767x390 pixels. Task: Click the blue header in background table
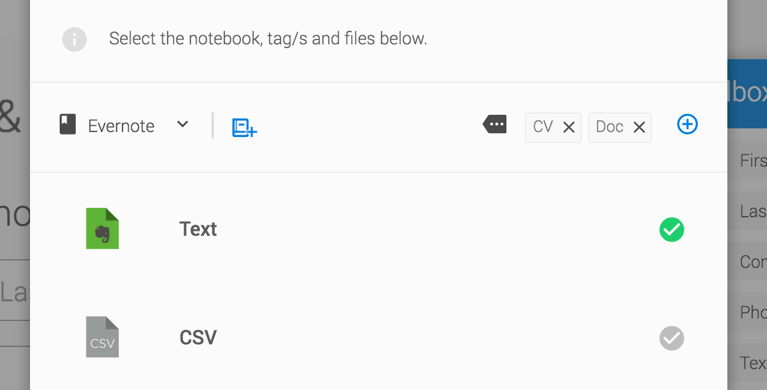pyautogui.click(x=747, y=93)
